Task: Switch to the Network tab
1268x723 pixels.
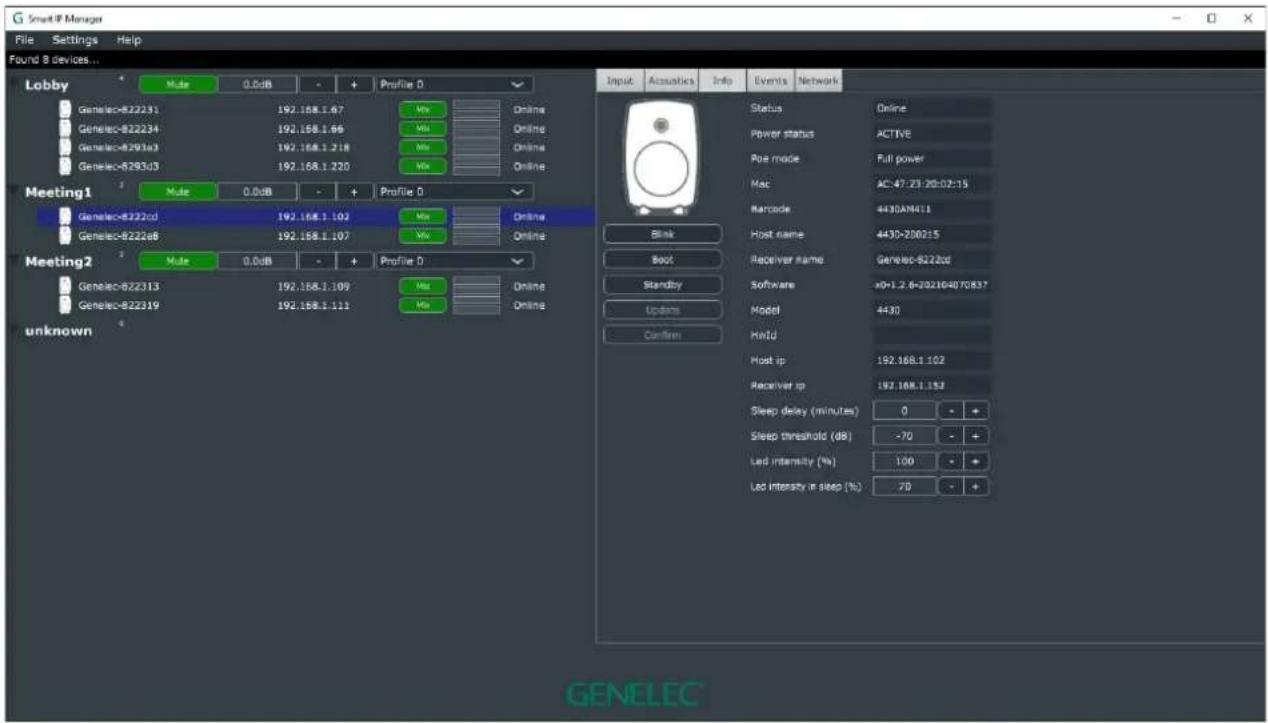Action: coord(818,80)
